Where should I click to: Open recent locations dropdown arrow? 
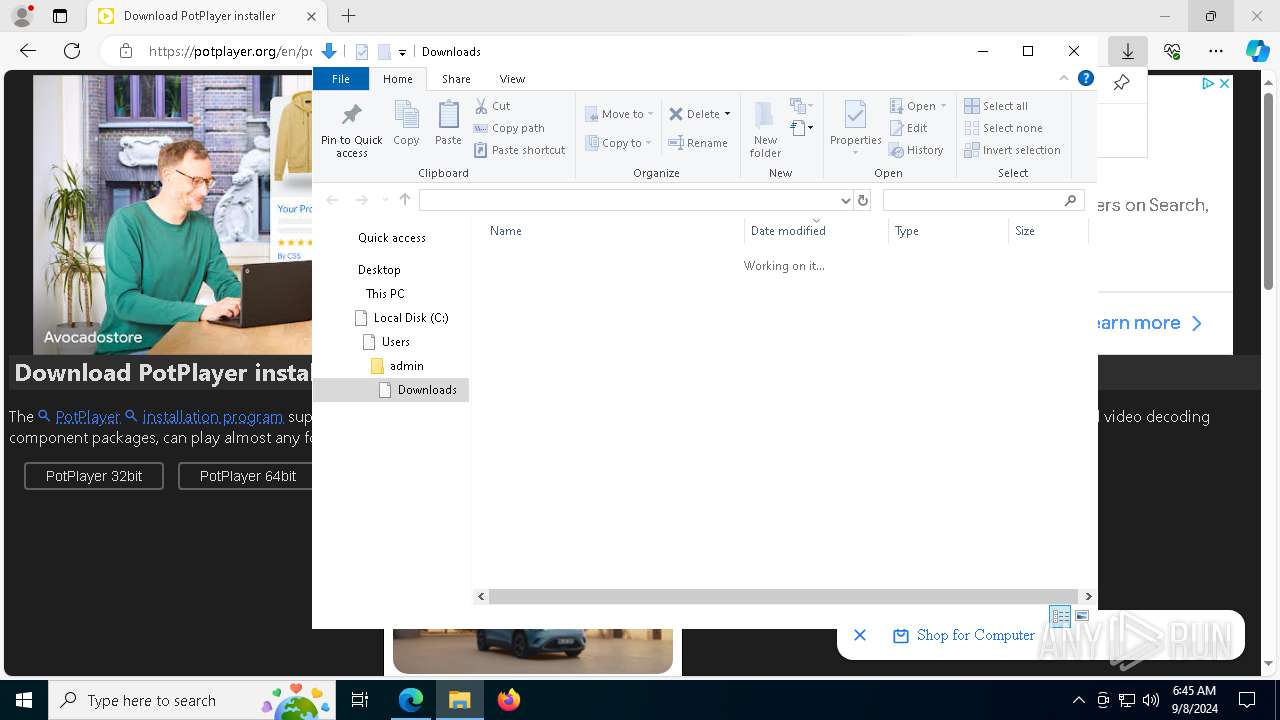pos(385,200)
